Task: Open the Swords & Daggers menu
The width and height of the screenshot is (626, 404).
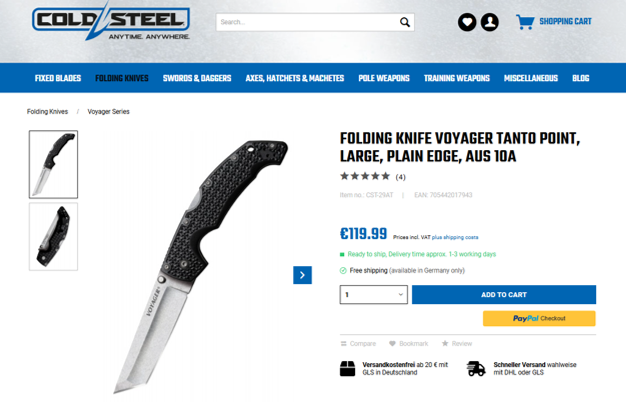Action: point(197,78)
